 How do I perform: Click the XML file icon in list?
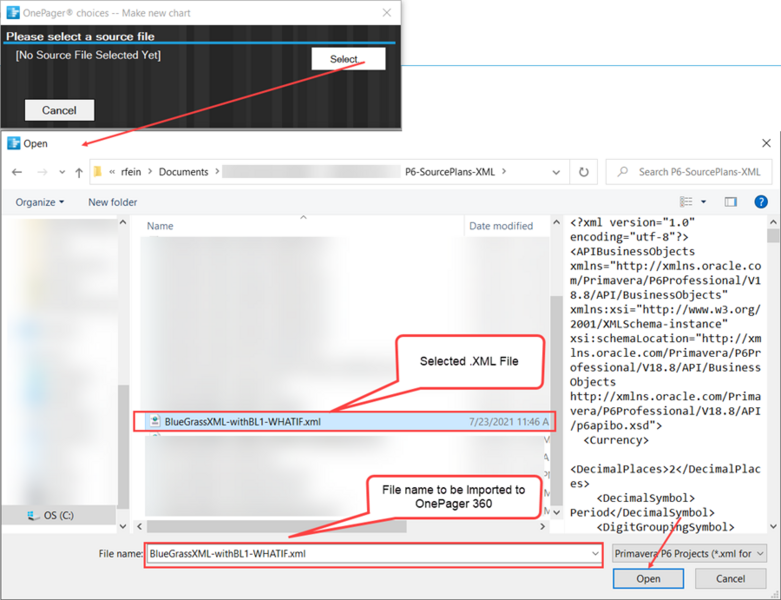click(155, 421)
